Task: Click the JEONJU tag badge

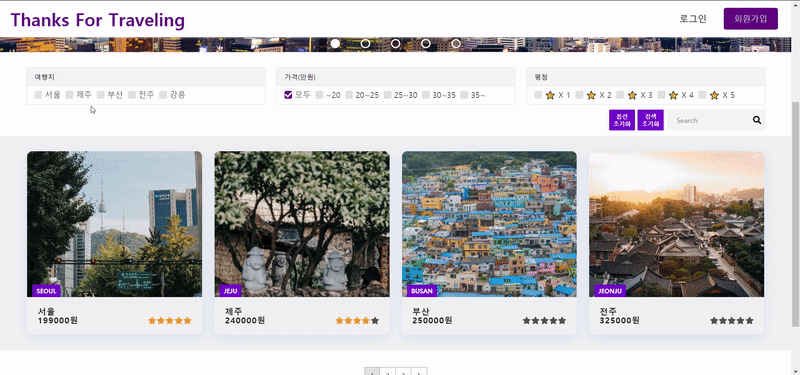Action: pyautogui.click(x=610, y=291)
